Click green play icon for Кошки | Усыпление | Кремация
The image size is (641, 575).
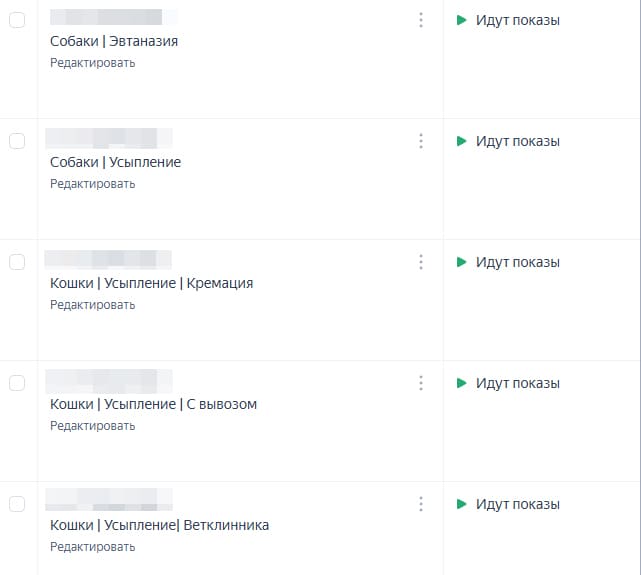461,262
